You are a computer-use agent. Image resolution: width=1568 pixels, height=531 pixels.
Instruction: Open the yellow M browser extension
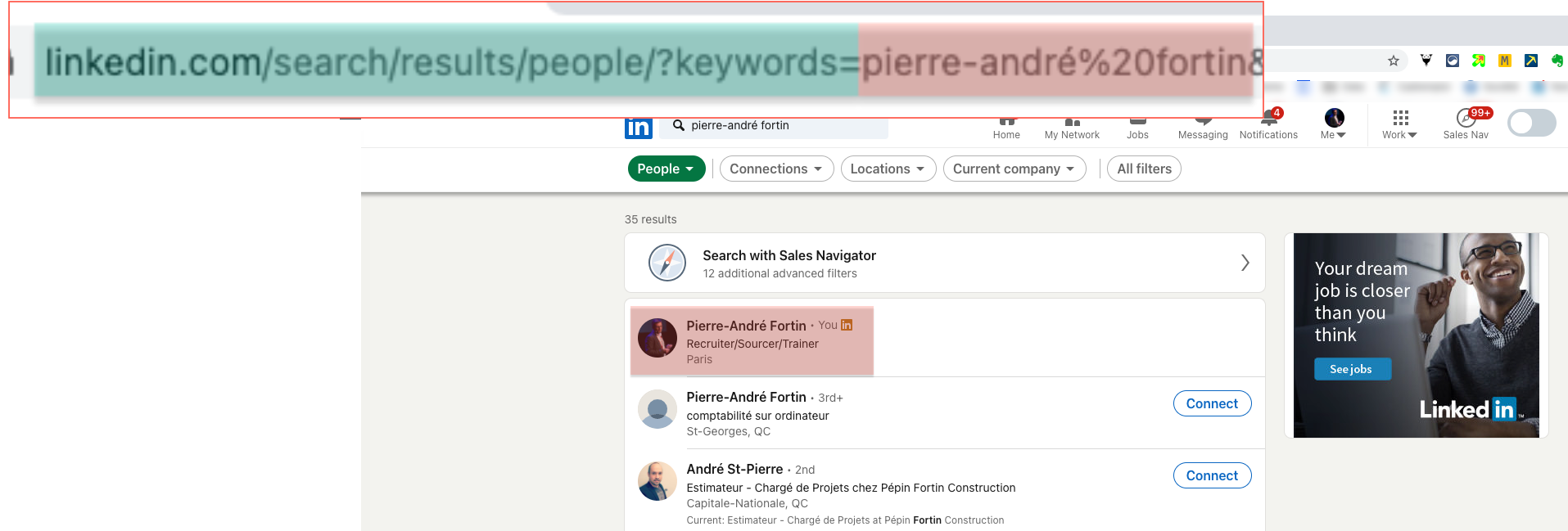pos(1504,61)
